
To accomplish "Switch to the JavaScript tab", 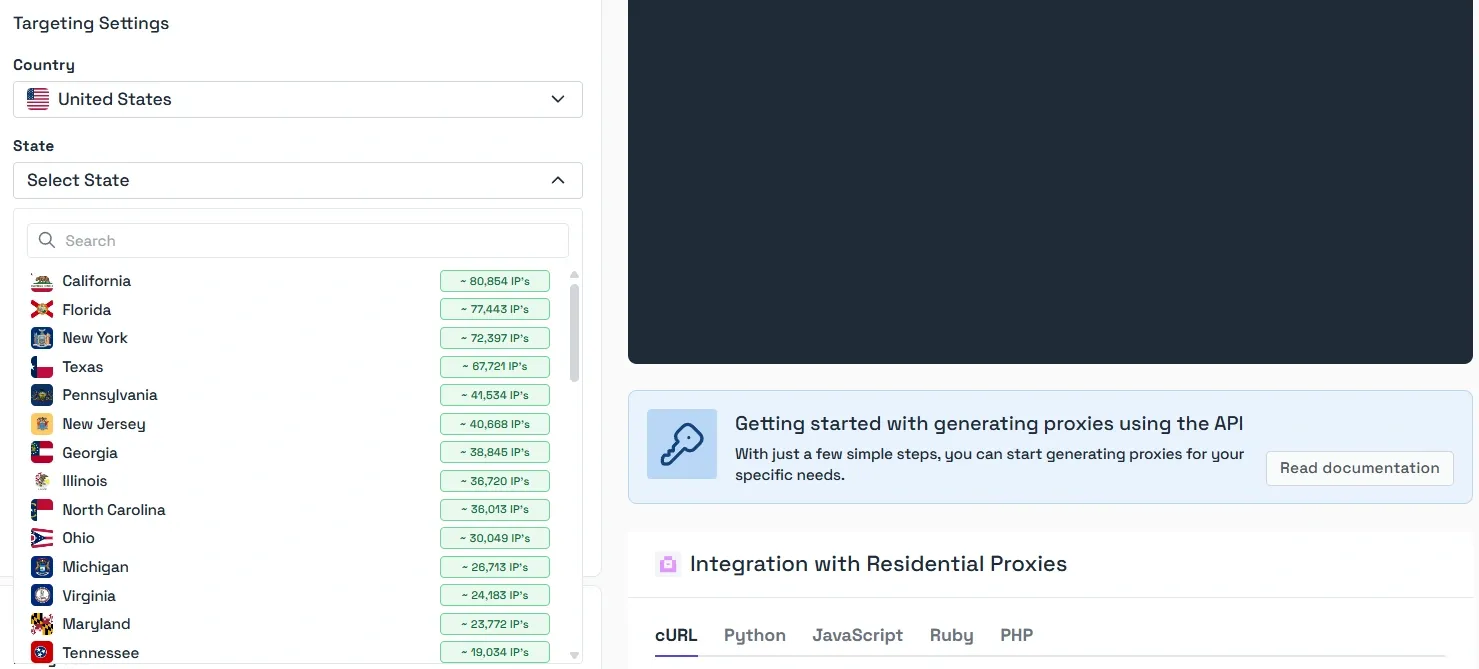I will [858, 635].
